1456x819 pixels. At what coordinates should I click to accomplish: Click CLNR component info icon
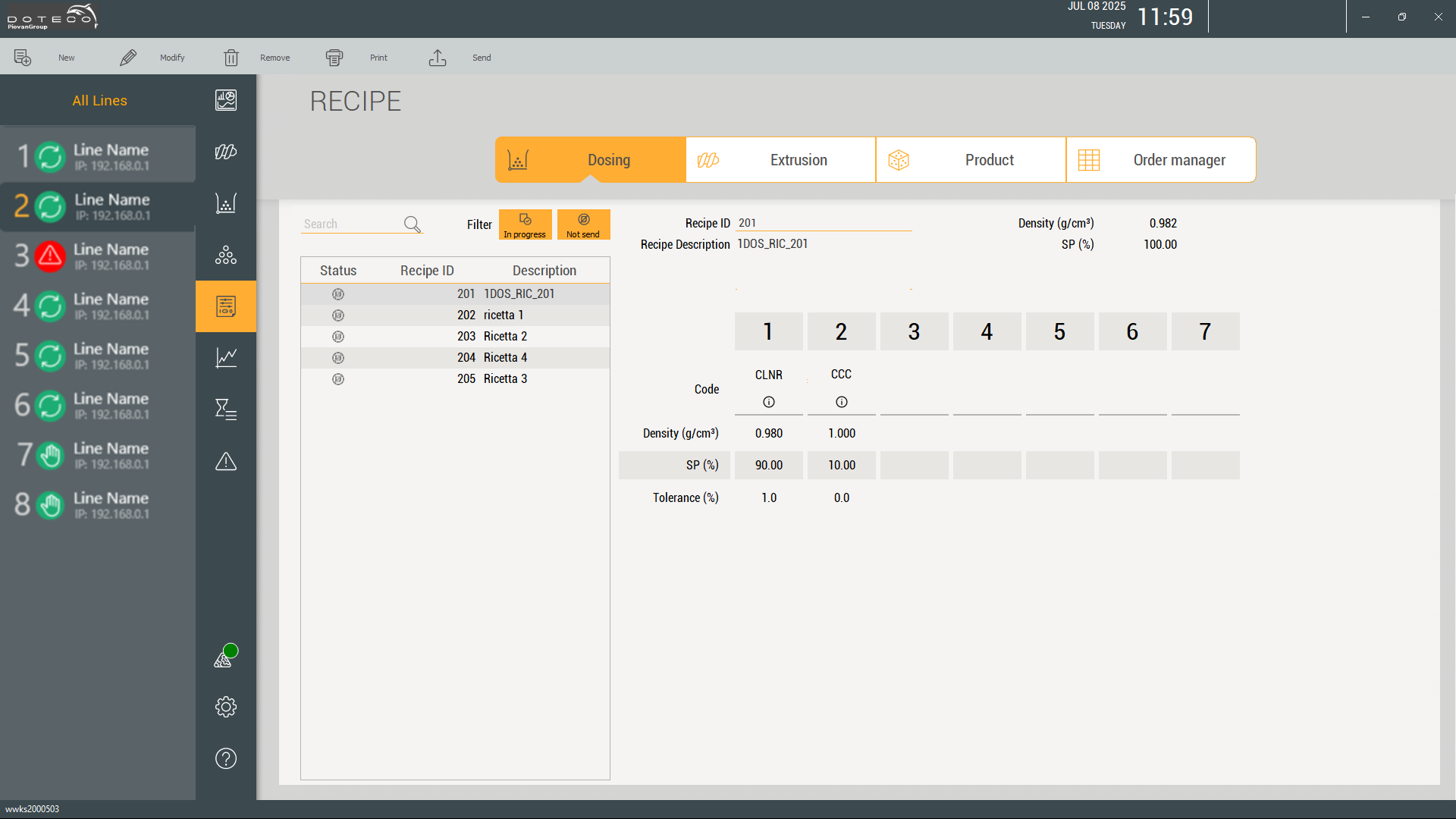[x=769, y=402]
